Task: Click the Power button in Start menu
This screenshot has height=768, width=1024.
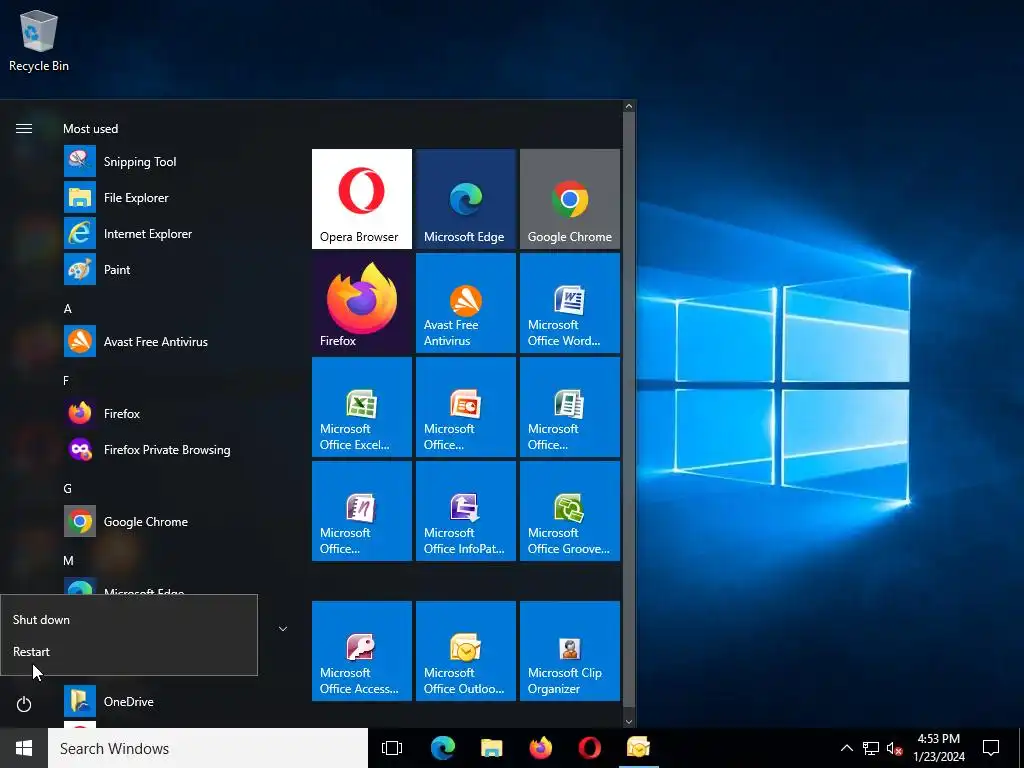Action: click(x=24, y=704)
